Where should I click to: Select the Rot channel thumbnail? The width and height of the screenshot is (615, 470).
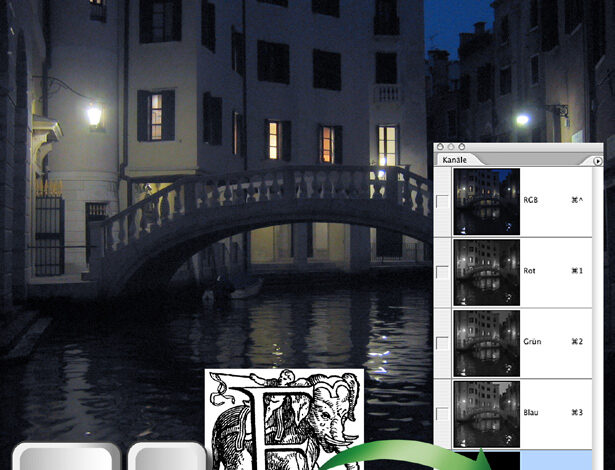click(x=487, y=272)
